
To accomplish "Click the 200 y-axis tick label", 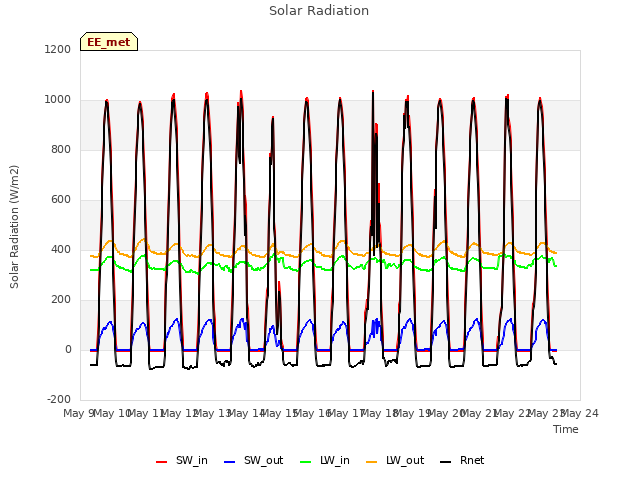I will [61, 300].
